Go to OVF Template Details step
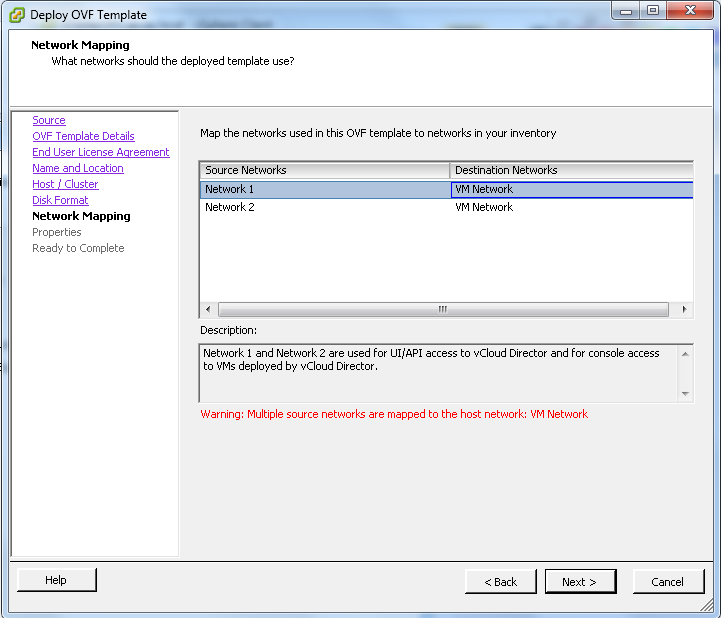Viewport: 721px width, 618px height. (83, 136)
